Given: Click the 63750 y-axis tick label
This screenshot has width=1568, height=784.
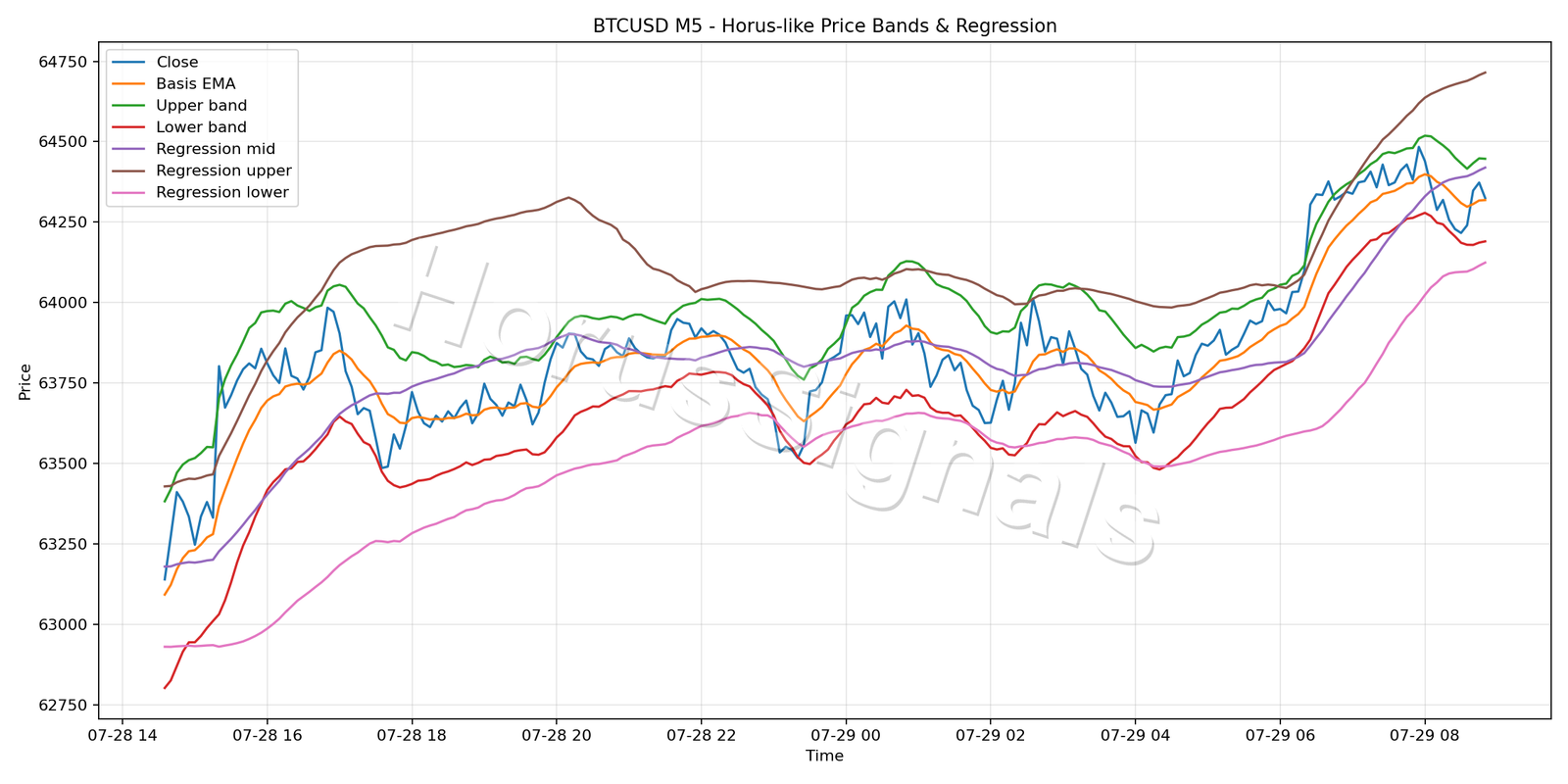Looking at the screenshot, I should tap(65, 383).
